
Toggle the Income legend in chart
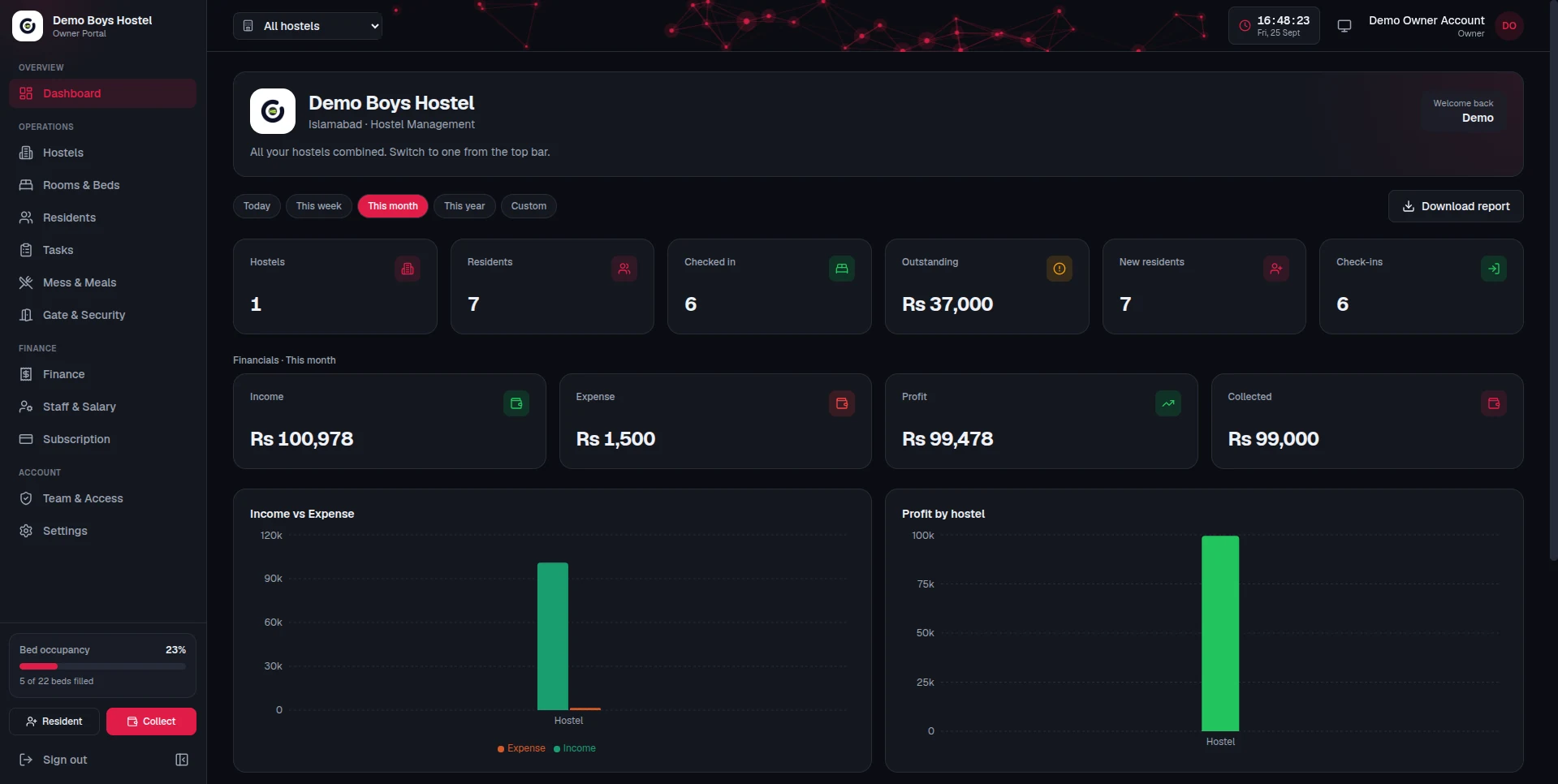click(575, 748)
